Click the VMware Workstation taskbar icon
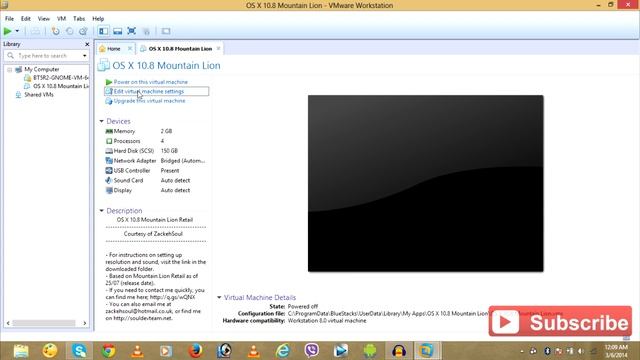The width and height of the screenshot is (640, 360). pyautogui.click(x=427, y=351)
